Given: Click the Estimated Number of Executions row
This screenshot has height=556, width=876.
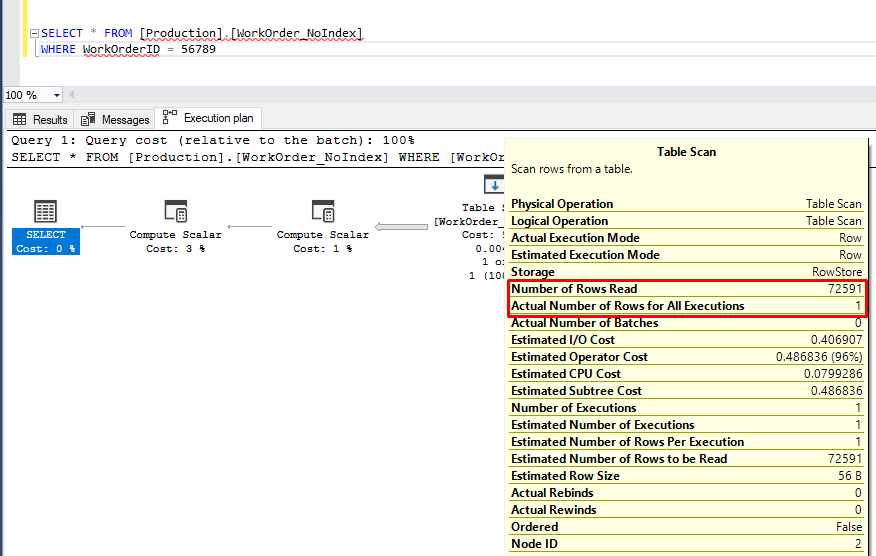Looking at the screenshot, I should coord(686,425).
